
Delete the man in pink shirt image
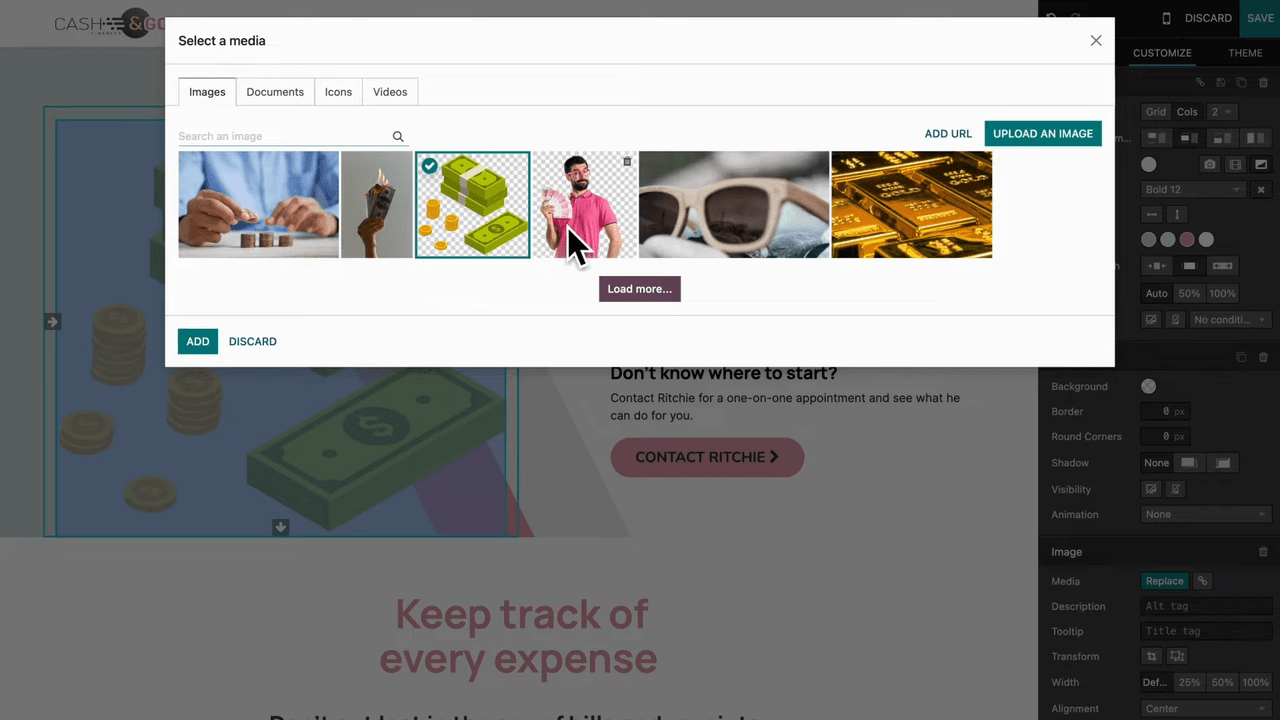627,161
